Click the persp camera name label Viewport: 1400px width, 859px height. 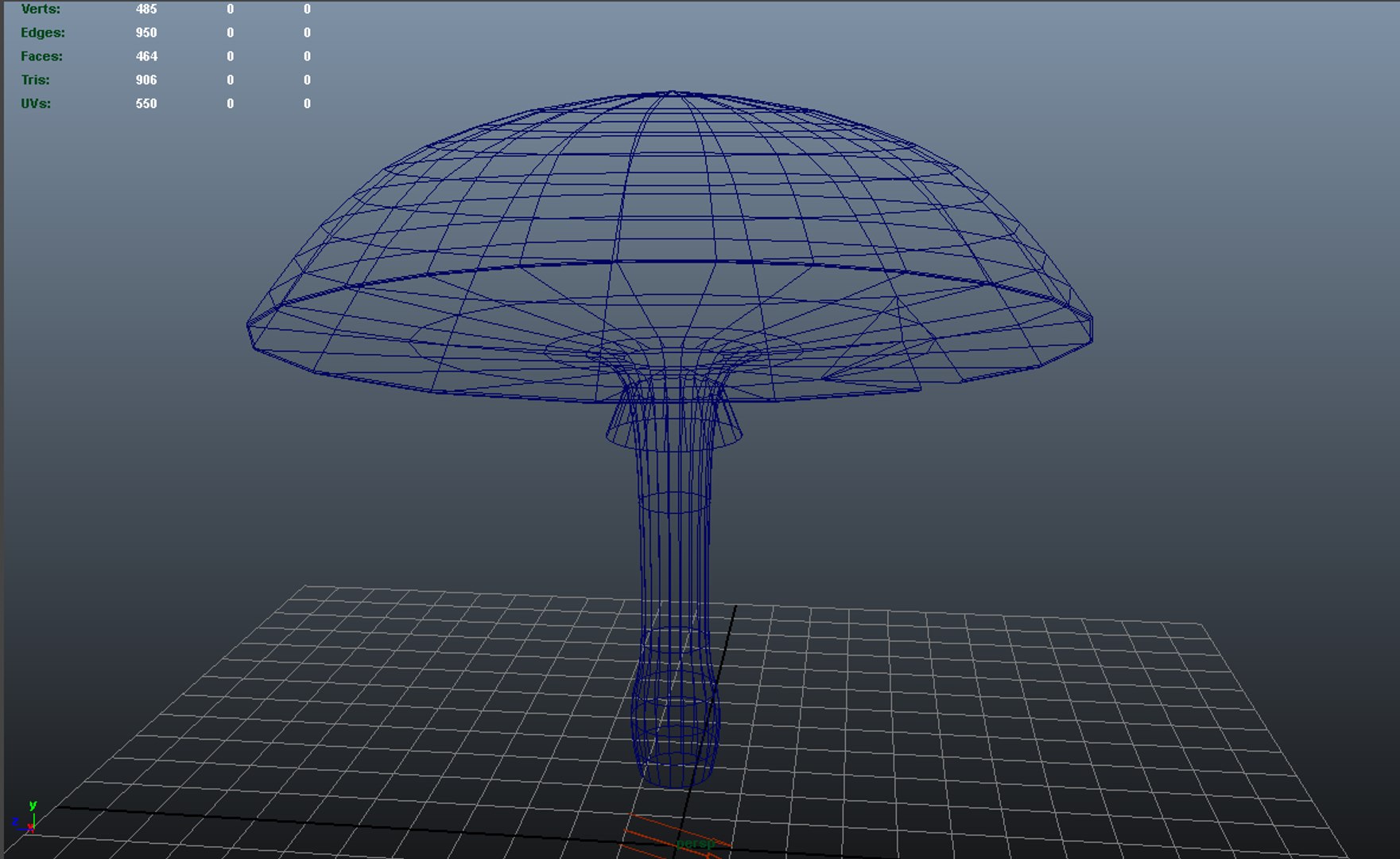[x=695, y=843]
